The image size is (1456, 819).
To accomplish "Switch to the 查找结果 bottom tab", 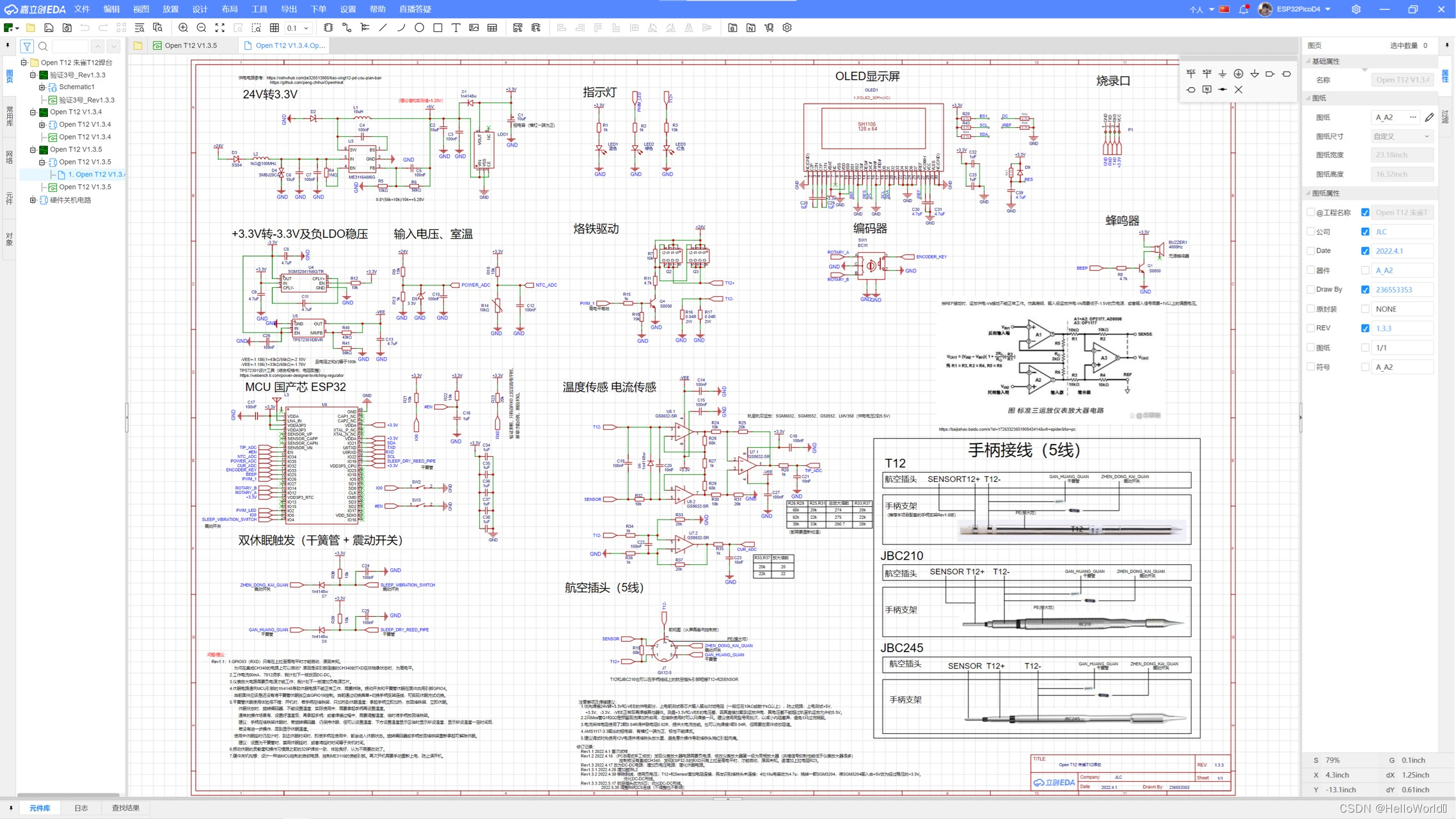I will tap(125, 808).
